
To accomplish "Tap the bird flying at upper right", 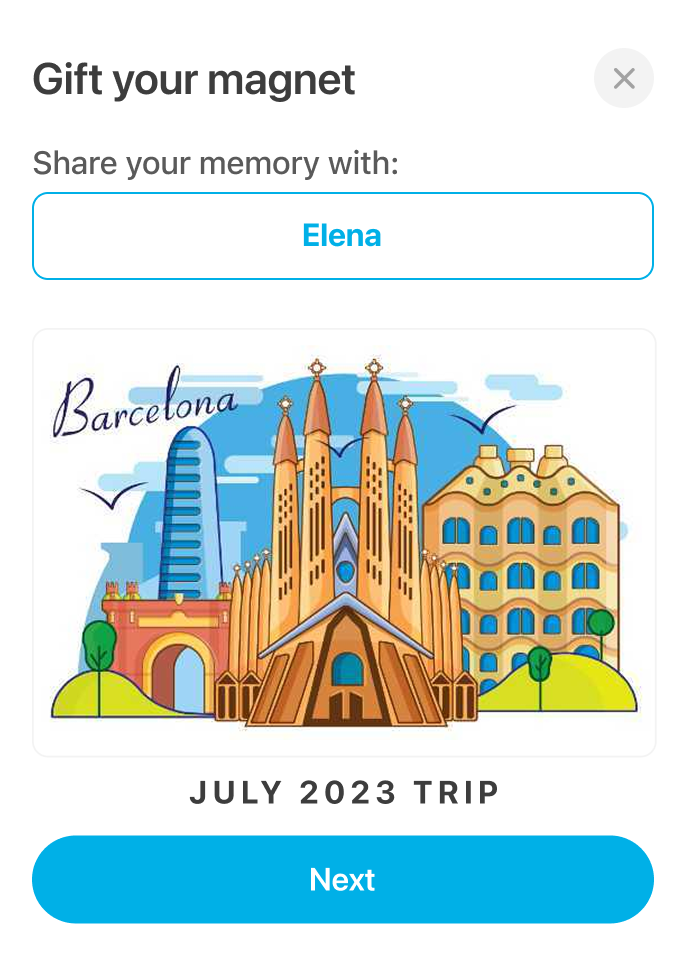I will pyautogui.click(x=484, y=420).
